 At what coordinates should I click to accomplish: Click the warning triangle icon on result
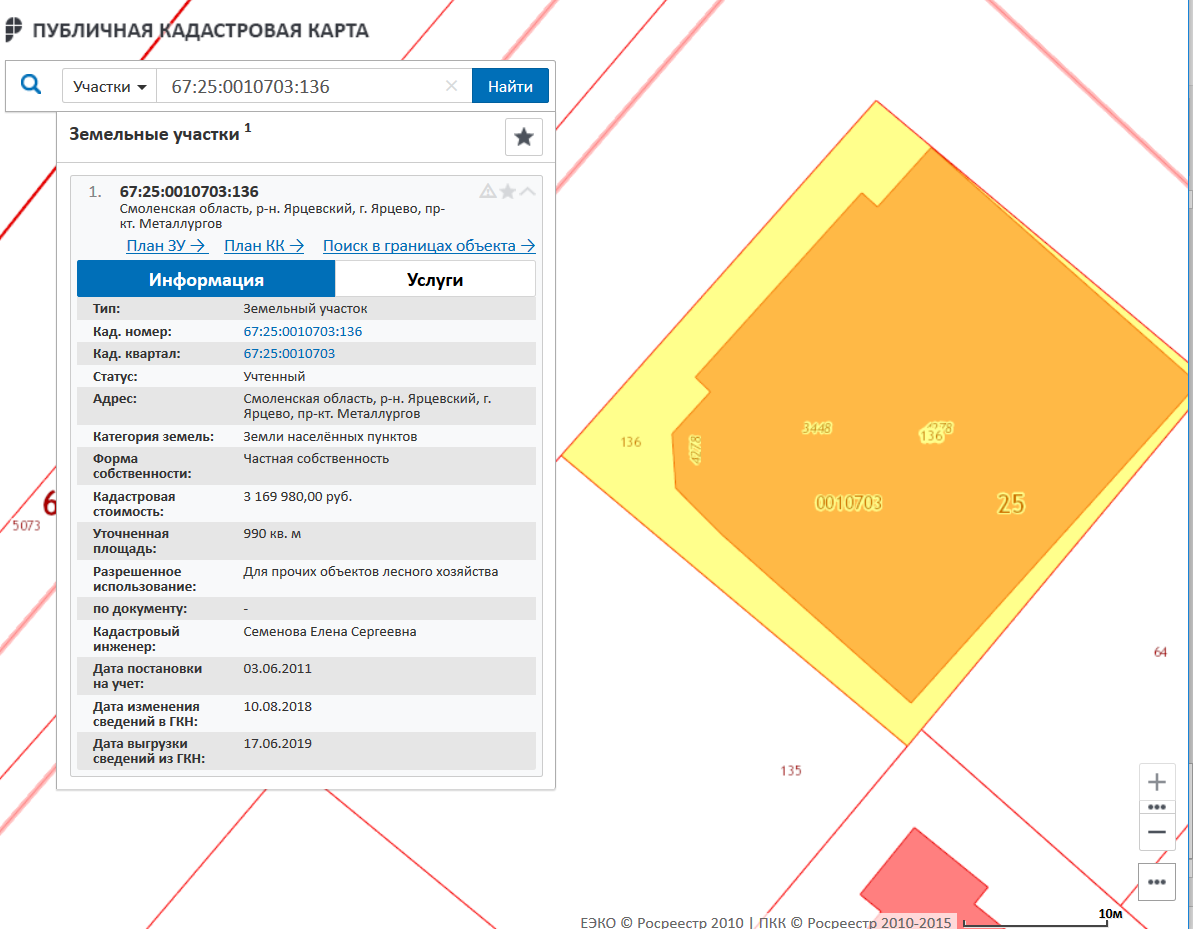click(487, 191)
